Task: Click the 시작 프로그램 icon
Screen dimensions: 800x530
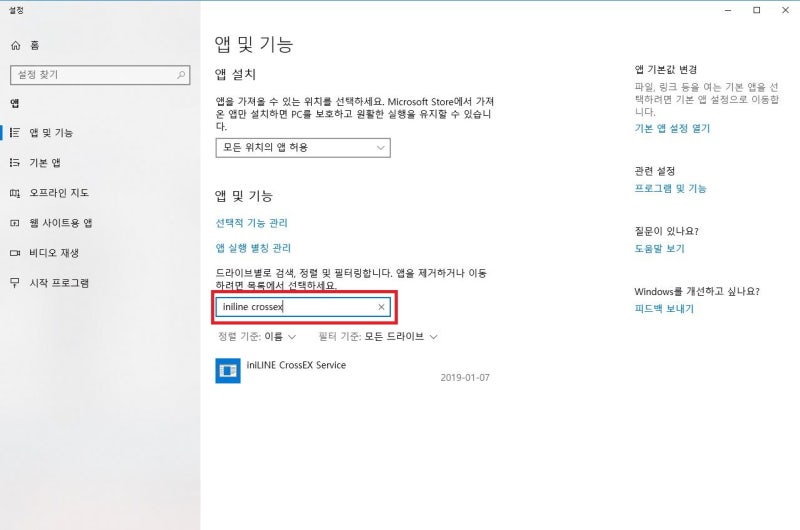Action: (x=15, y=283)
